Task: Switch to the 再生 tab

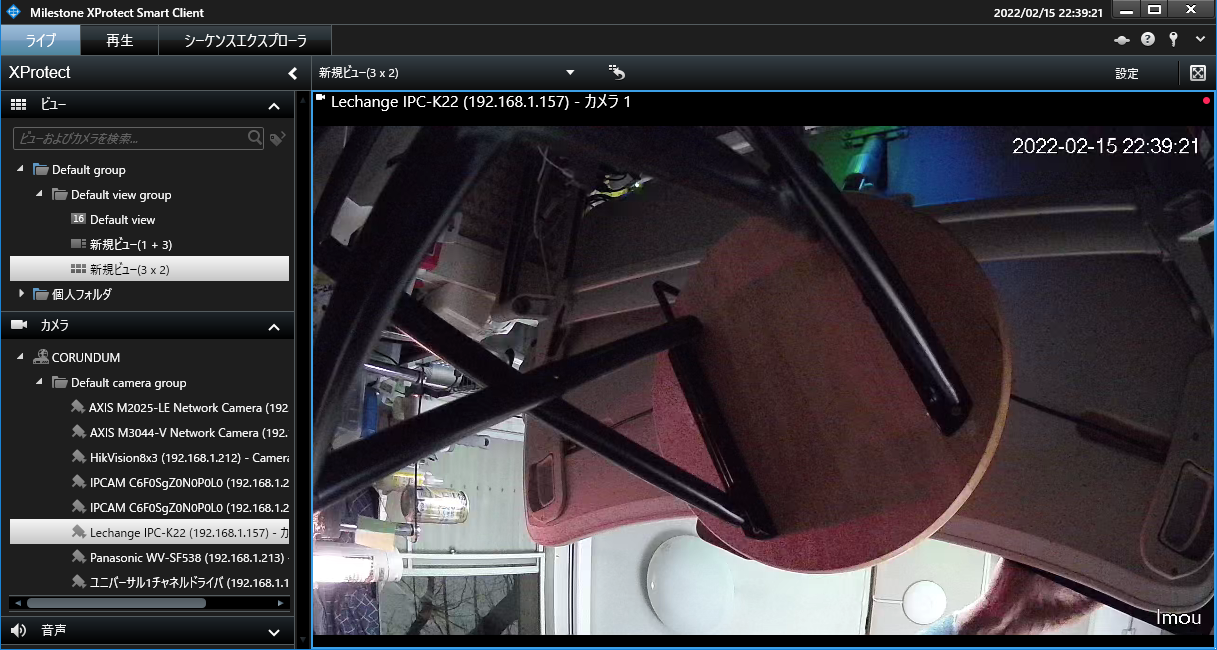Action: point(120,41)
